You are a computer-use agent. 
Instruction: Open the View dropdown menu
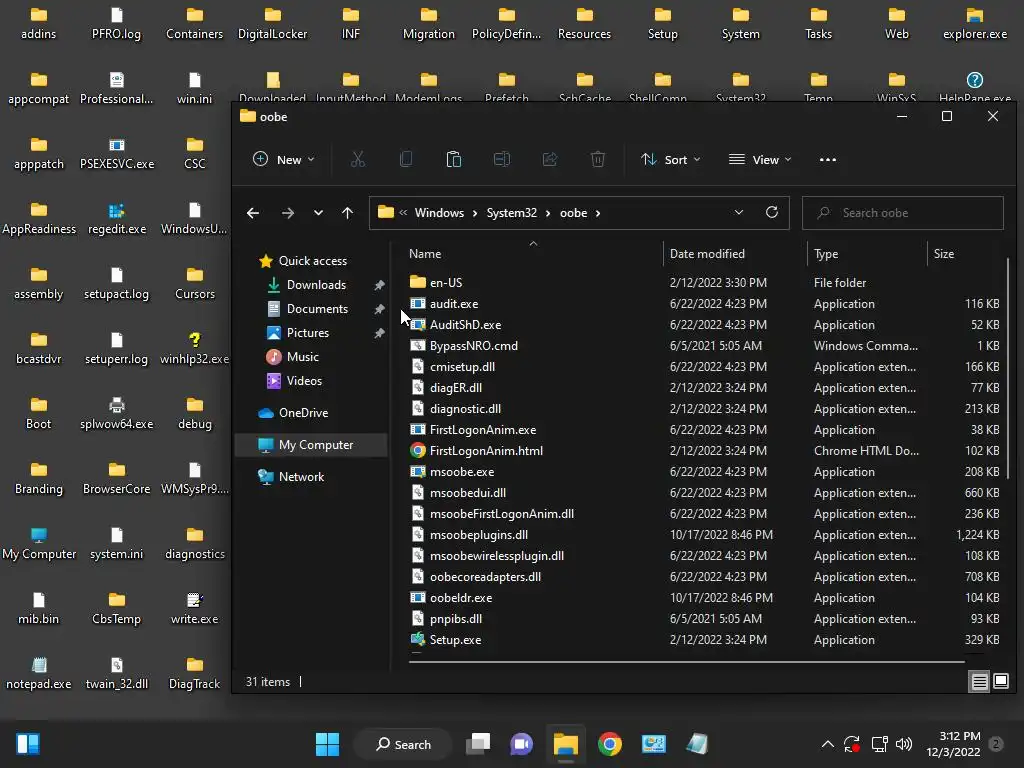tap(760, 159)
